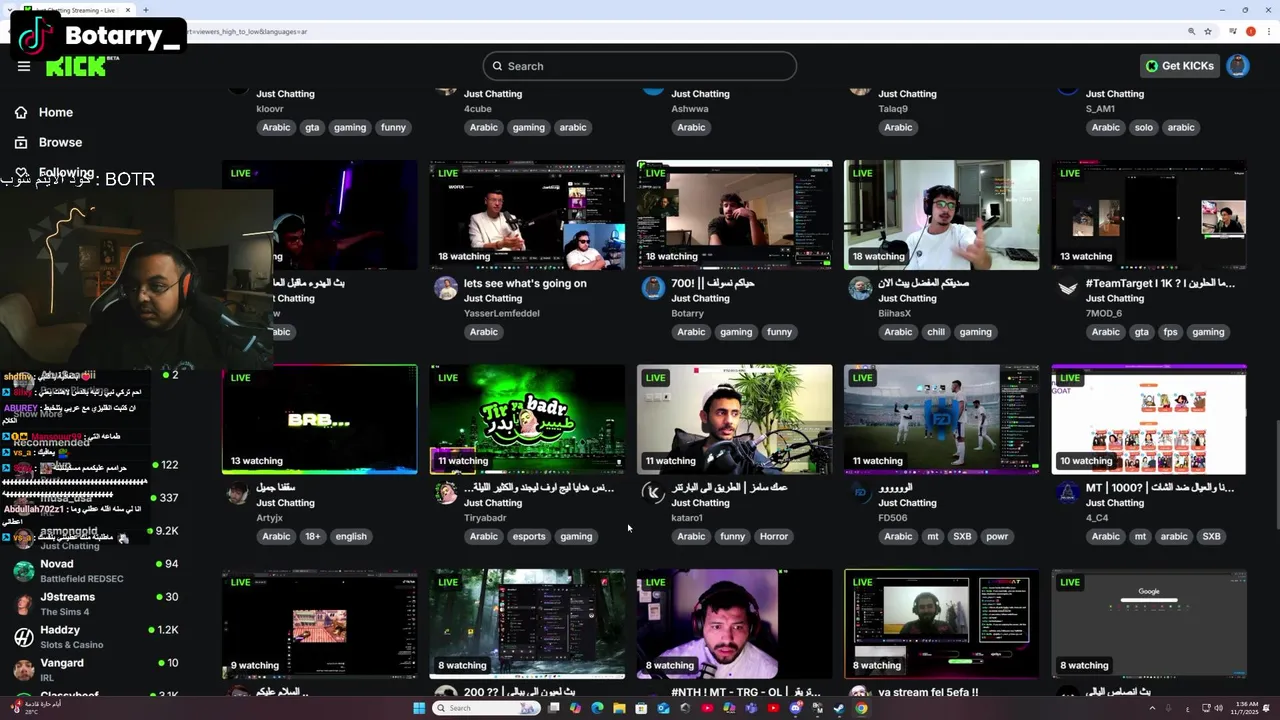Open YasserLemfeddel channel avatar
The width and height of the screenshot is (1280, 720).
[445, 289]
